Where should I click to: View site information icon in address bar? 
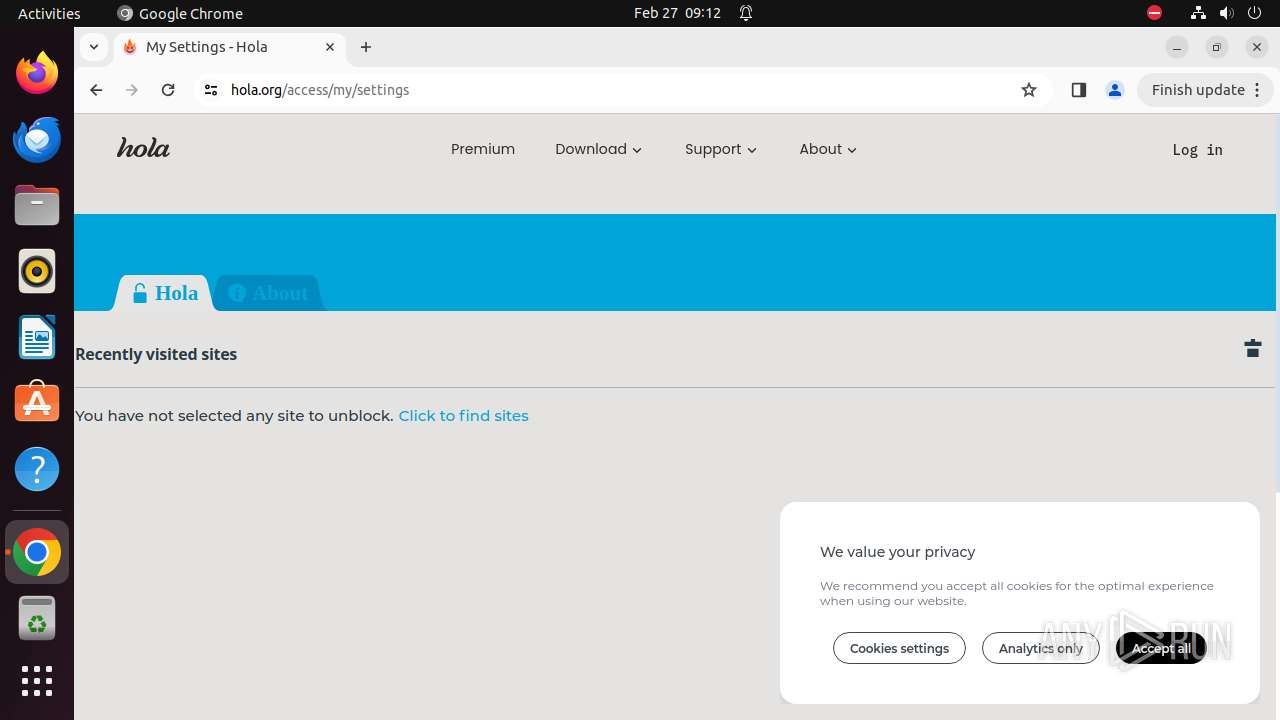[x=210, y=90]
